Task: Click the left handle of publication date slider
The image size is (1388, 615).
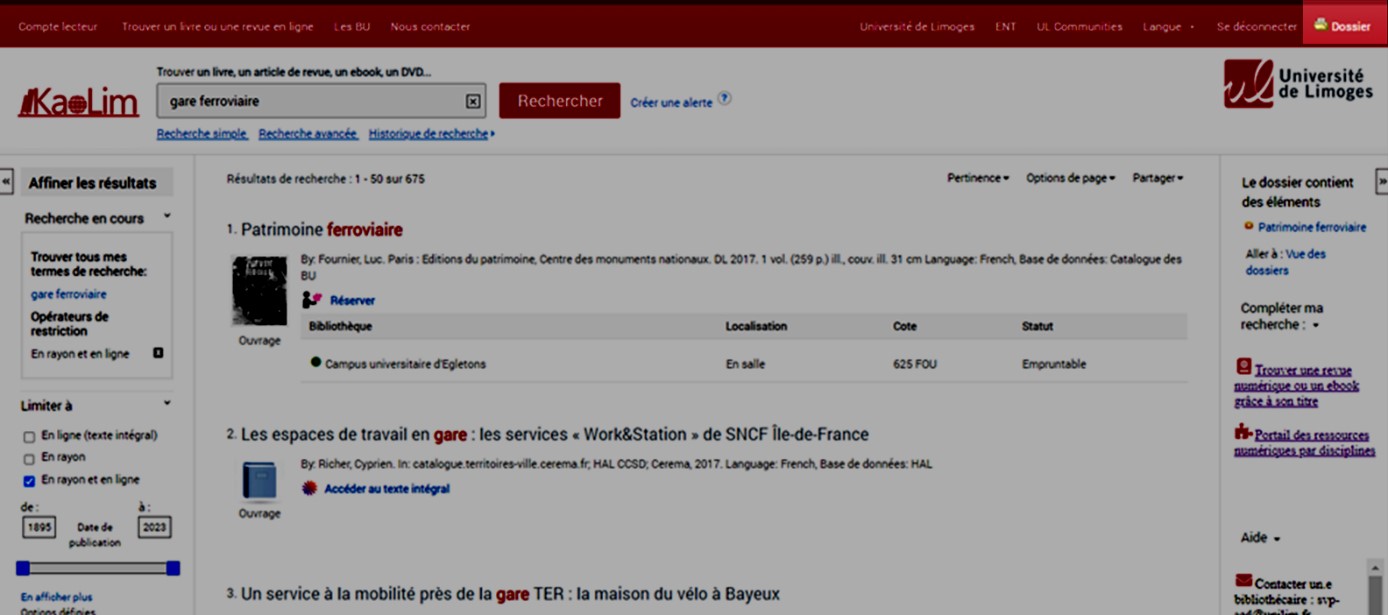Action: (x=23, y=568)
